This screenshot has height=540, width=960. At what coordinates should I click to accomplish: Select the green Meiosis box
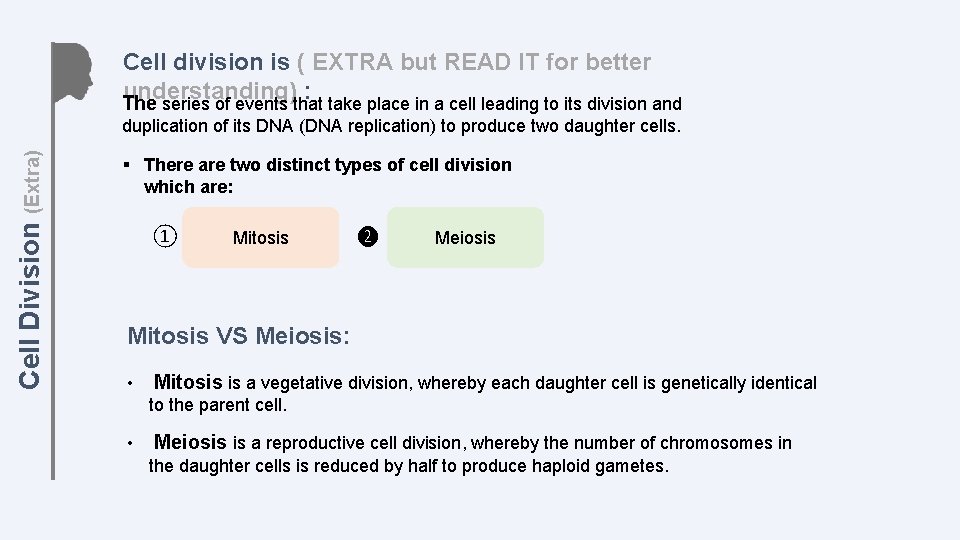465,237
